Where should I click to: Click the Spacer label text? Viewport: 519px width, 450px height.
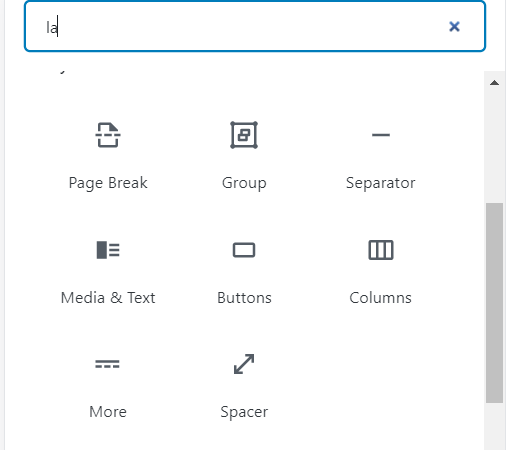click(244, 412)
